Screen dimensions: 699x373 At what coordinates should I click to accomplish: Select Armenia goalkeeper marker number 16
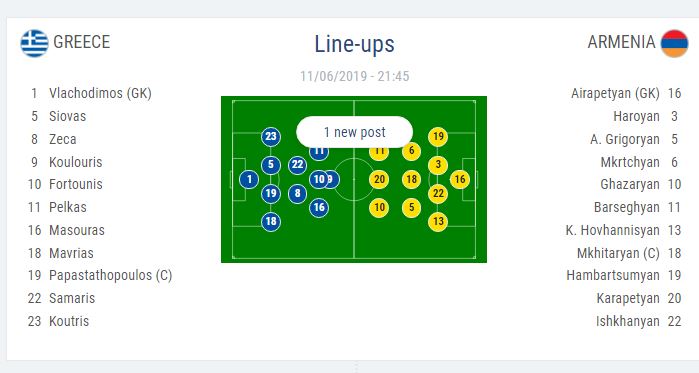[460, 180]
